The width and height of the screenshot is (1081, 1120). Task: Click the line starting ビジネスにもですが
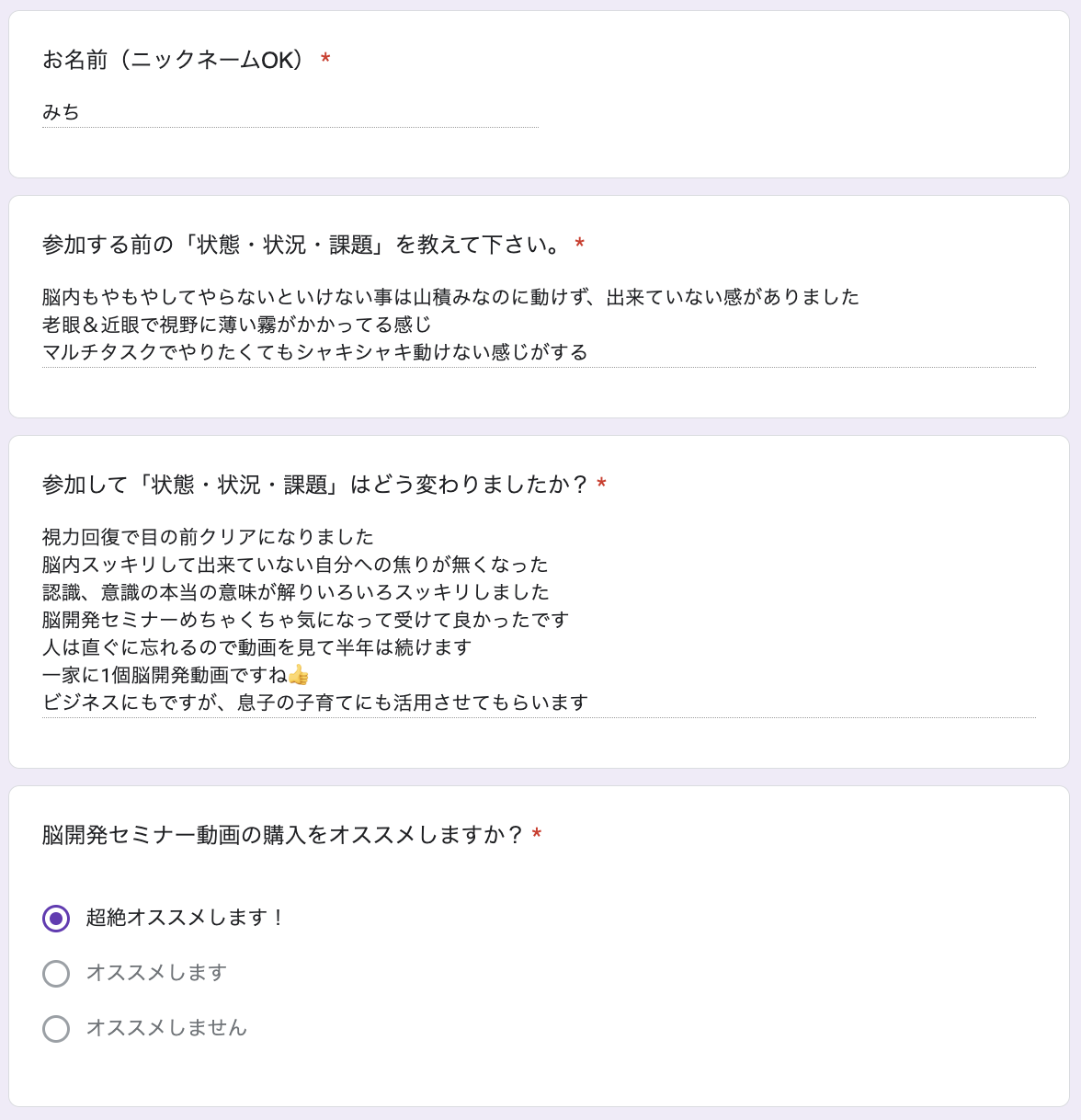(315, 703)
